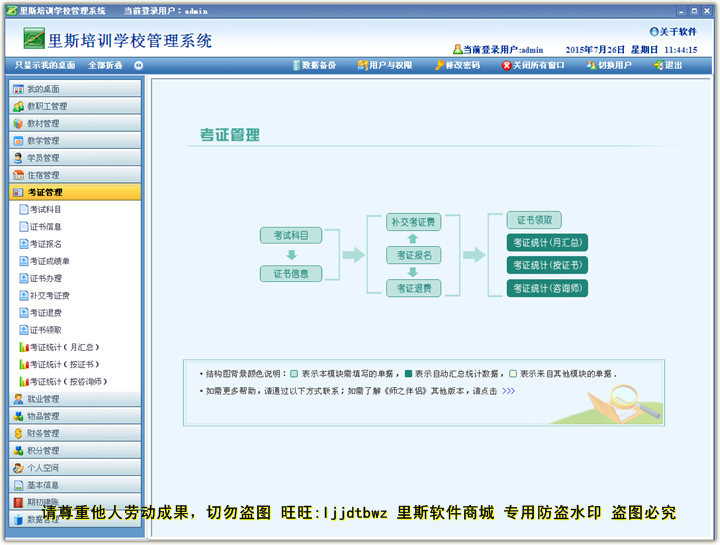Click the 补交考证费 flowchart button
This screenshot has height=545, width=720.
[413, 222]
